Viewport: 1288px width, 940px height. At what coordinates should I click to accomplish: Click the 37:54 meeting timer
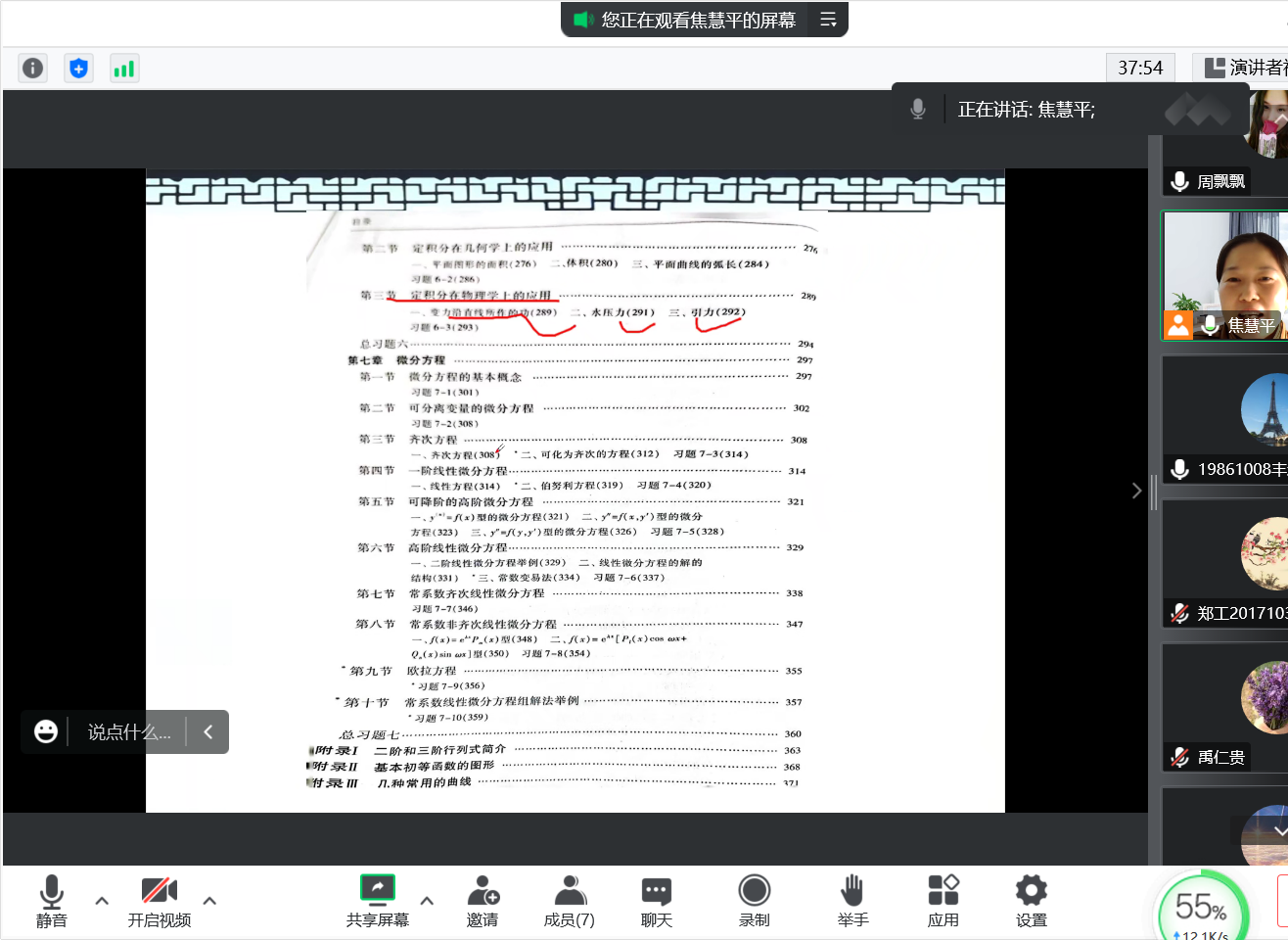[x=1140, y=68]
